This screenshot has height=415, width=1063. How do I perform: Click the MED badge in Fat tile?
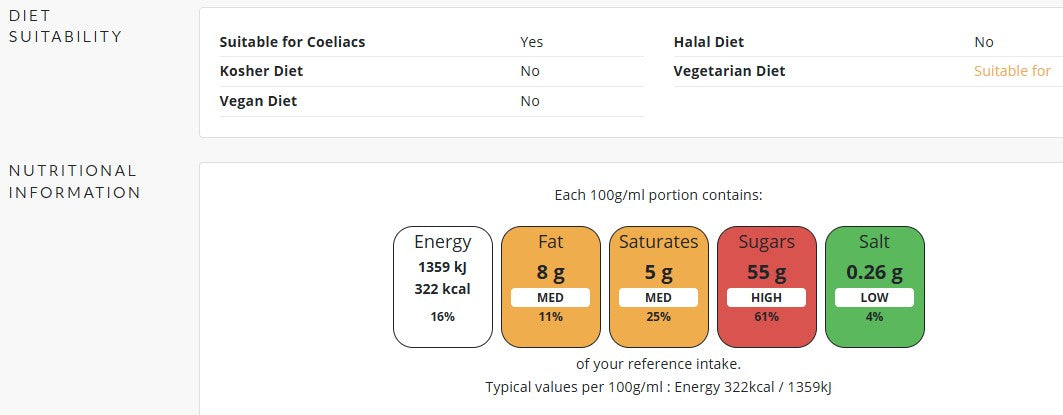point(550,298)
